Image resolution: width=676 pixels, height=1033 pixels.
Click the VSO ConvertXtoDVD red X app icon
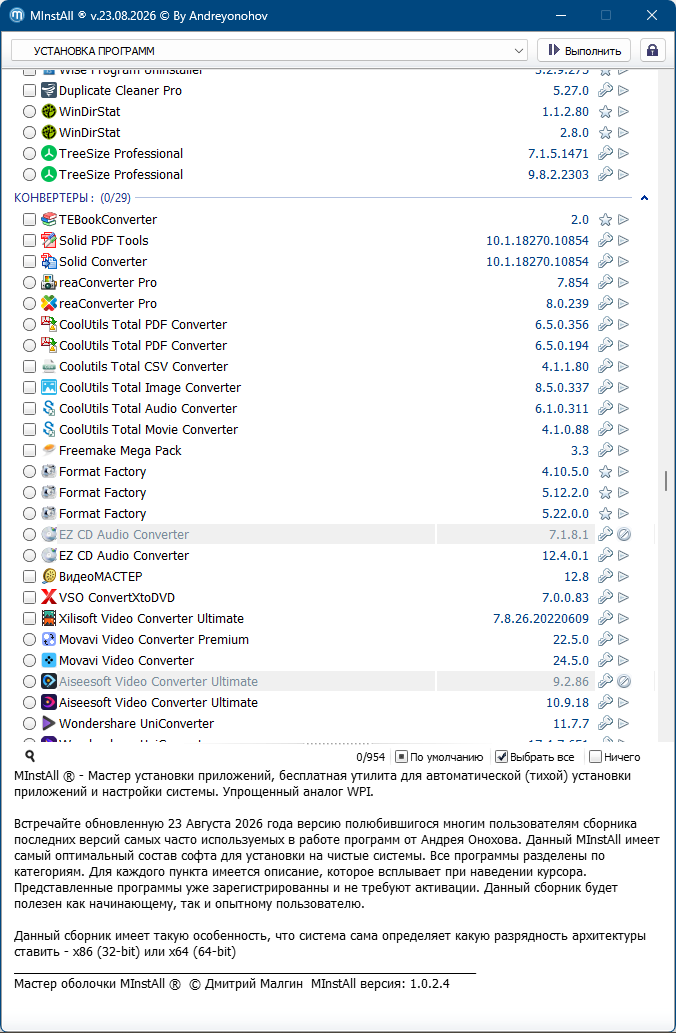point(49,598)
